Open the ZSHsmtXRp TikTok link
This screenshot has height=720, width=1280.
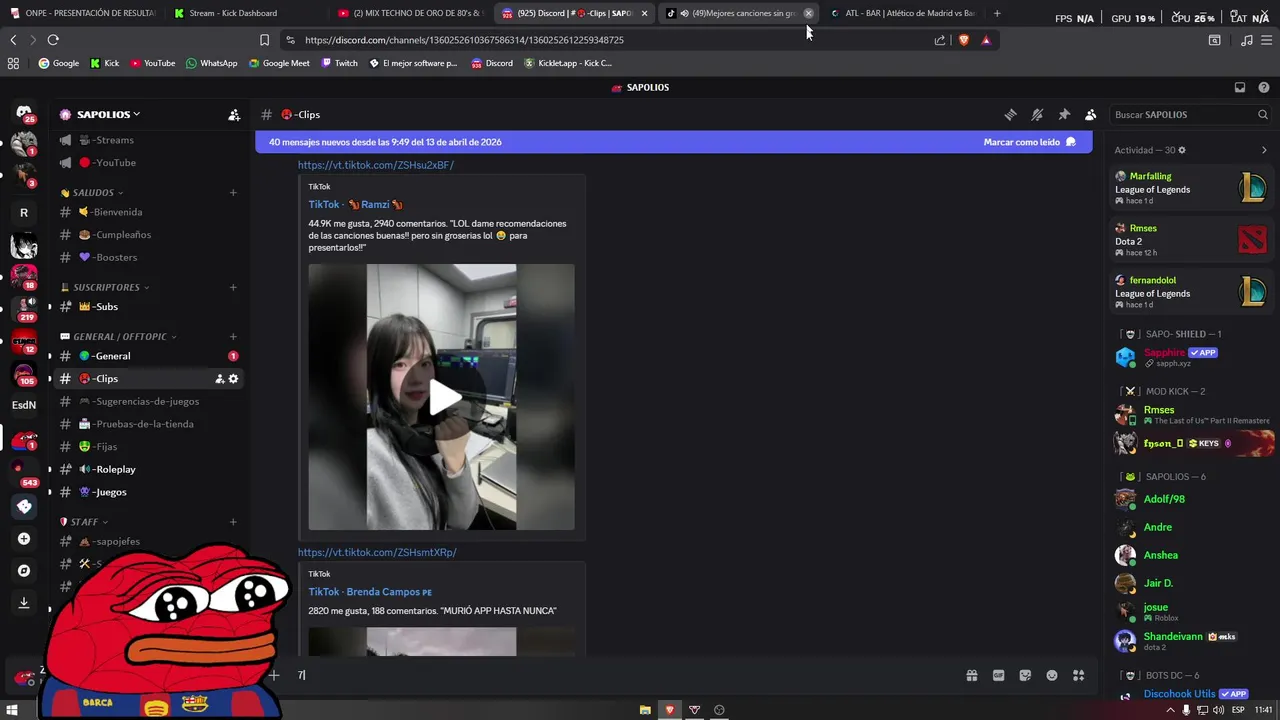click(377, 552)
